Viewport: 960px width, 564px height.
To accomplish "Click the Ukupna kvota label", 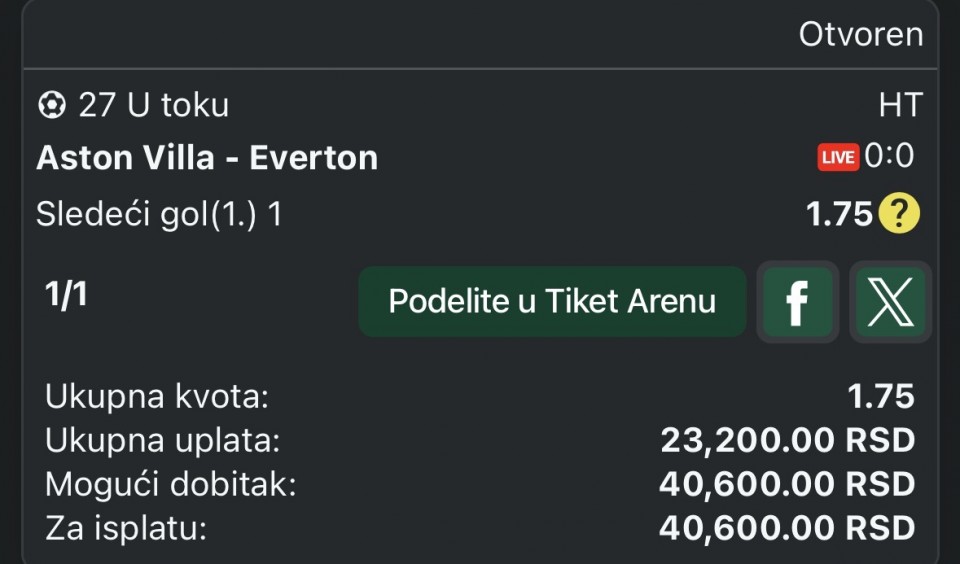I will 157,396.
